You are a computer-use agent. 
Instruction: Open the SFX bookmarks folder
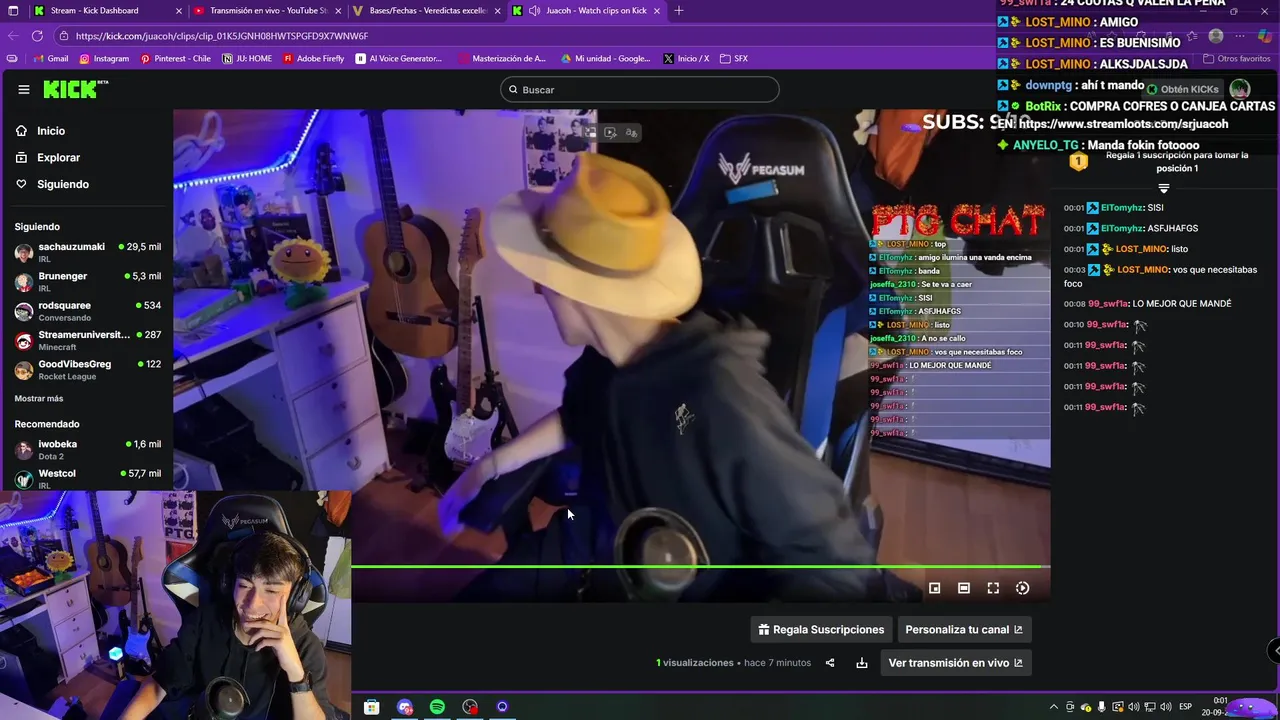coord(734,59)
